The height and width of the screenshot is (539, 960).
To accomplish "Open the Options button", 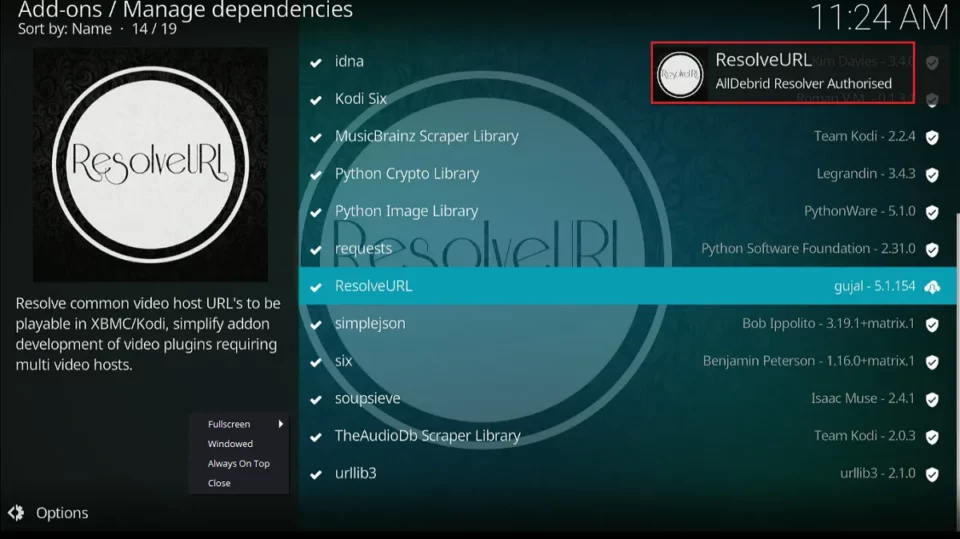I will click(48, 513).
